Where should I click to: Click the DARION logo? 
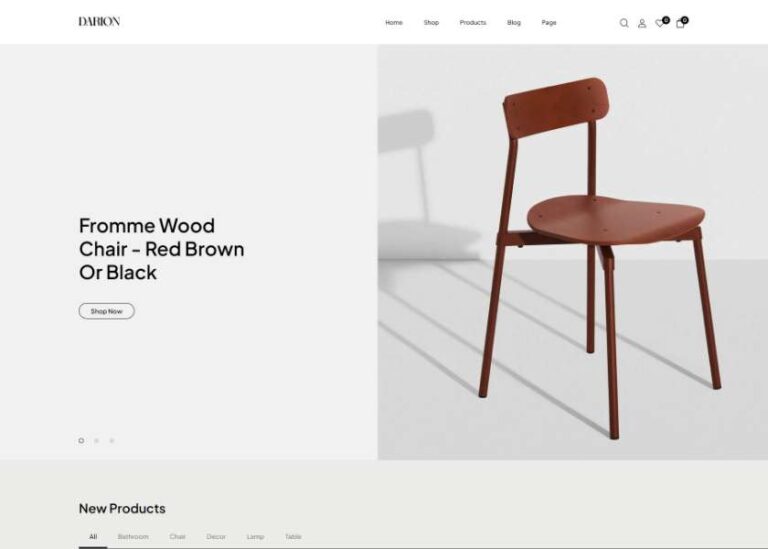(x=99, y=22)
